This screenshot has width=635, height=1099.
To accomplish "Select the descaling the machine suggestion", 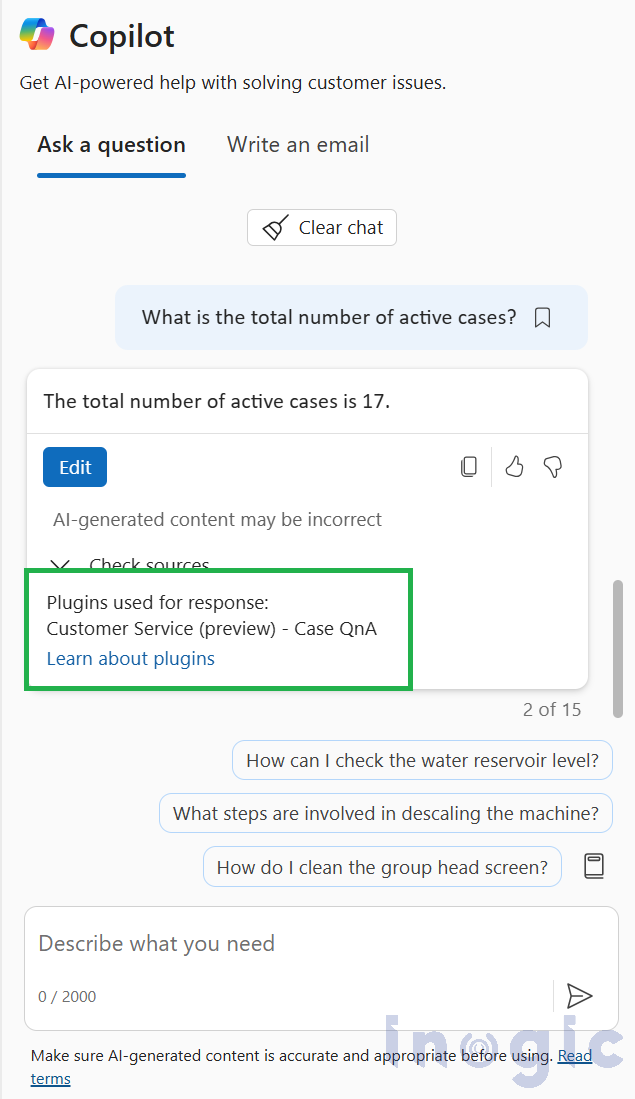I will coord(385,813).
